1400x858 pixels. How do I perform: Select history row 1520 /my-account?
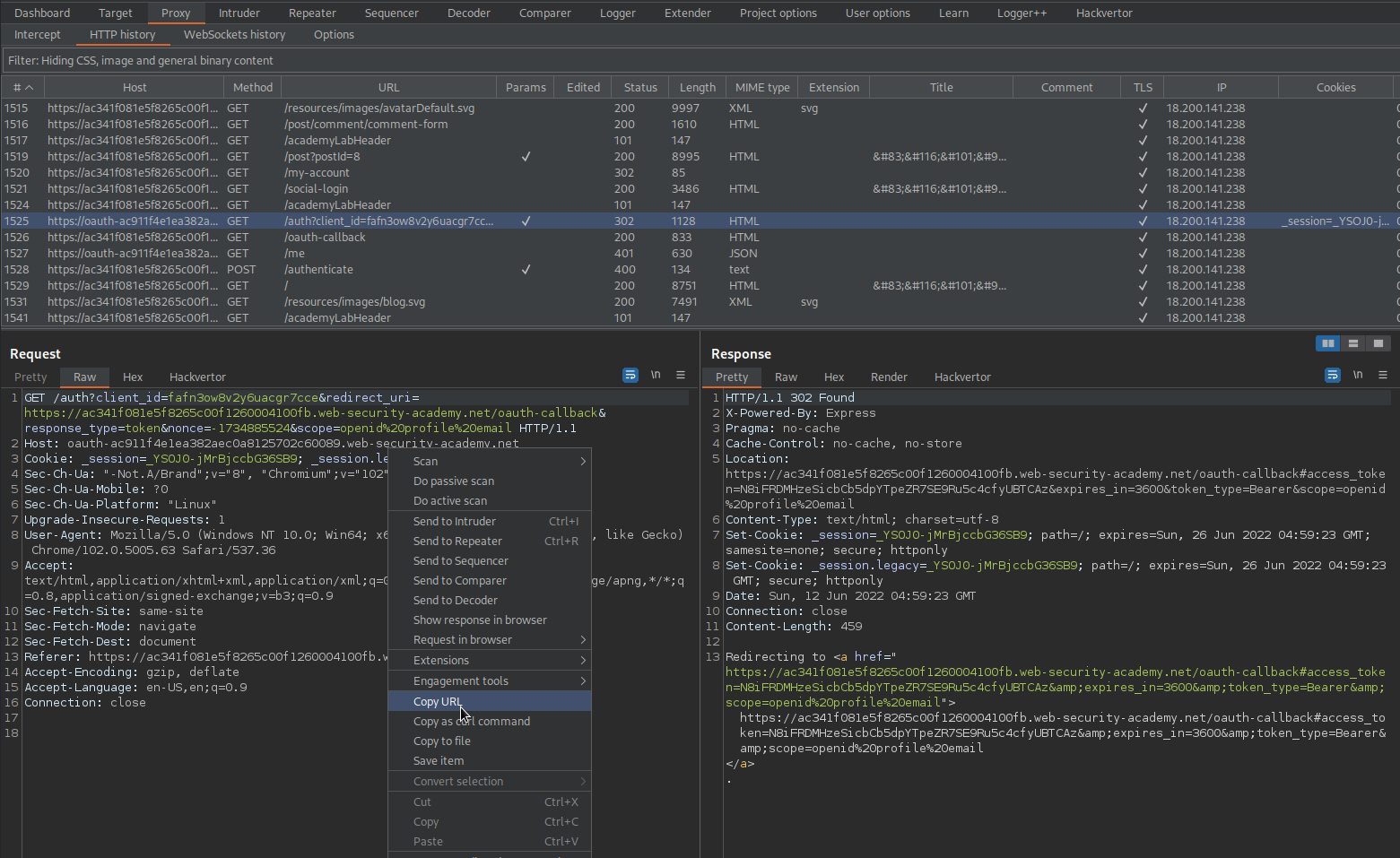700,172
